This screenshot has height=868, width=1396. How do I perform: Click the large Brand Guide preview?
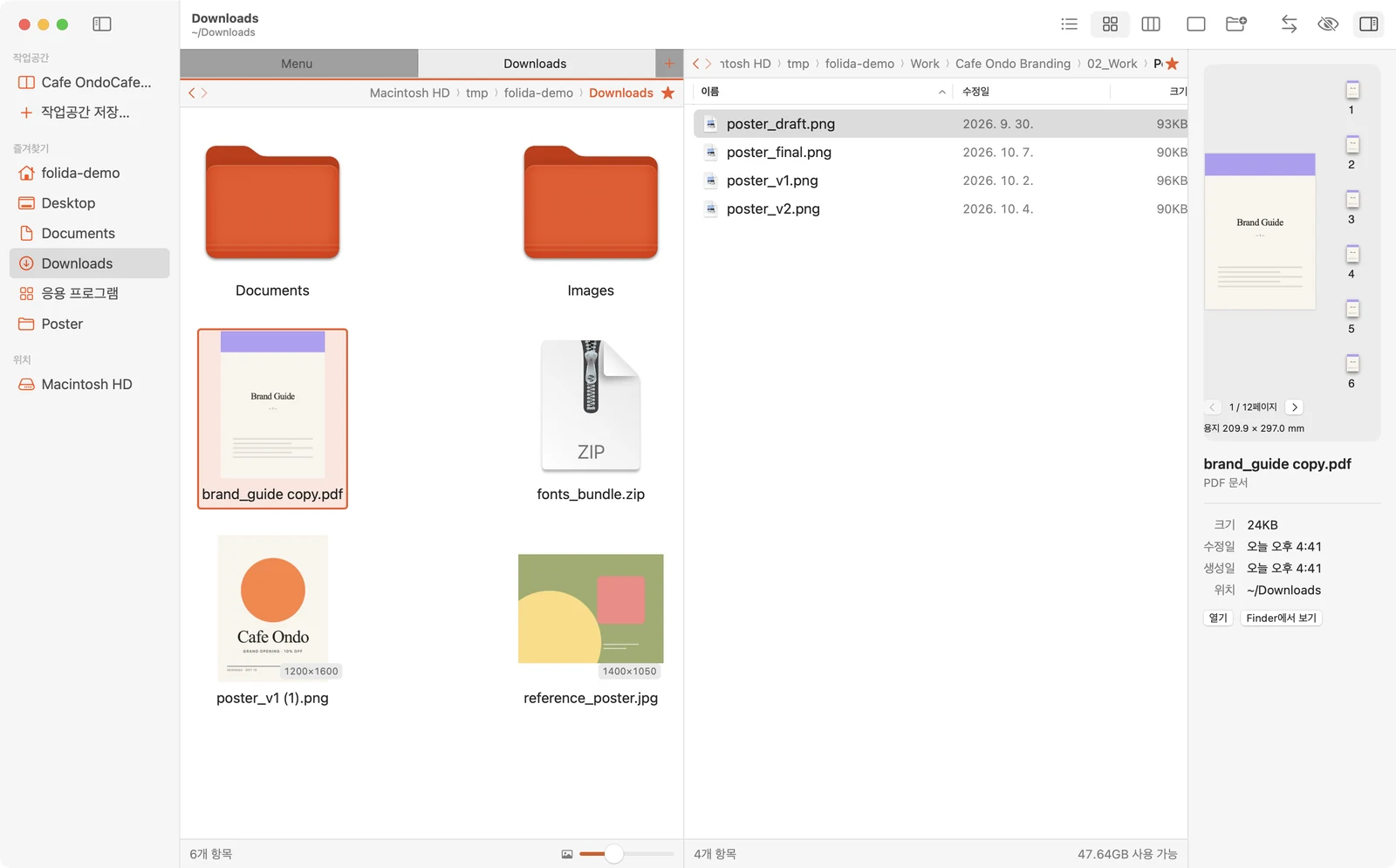pyautogui.click(x=1260, y=231)
